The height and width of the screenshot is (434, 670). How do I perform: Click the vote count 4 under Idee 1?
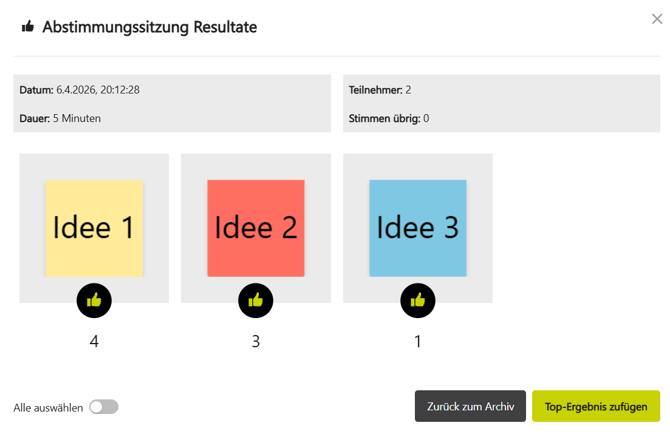(94, 342)
